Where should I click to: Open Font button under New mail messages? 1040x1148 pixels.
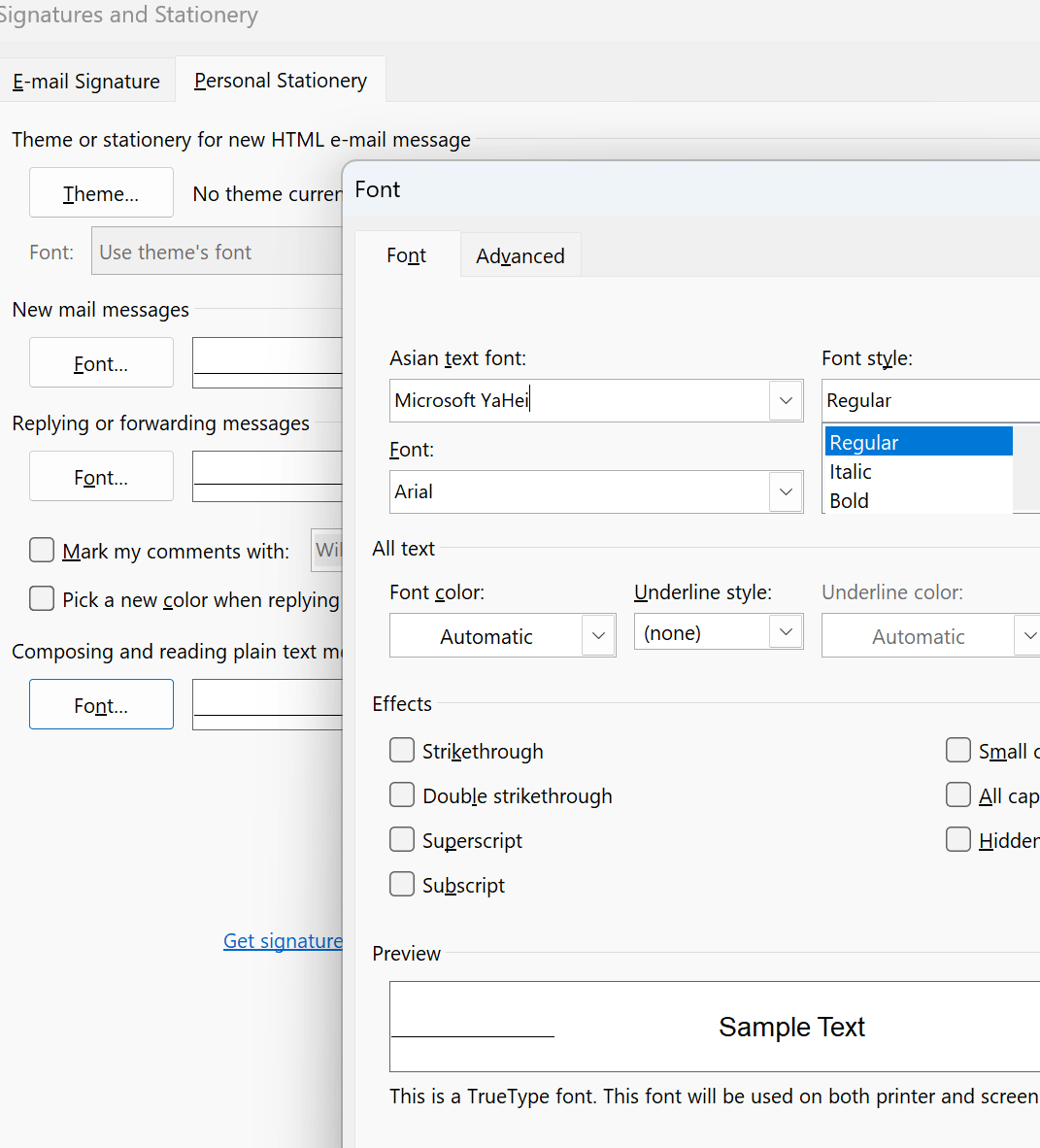(x=101, y=363)
